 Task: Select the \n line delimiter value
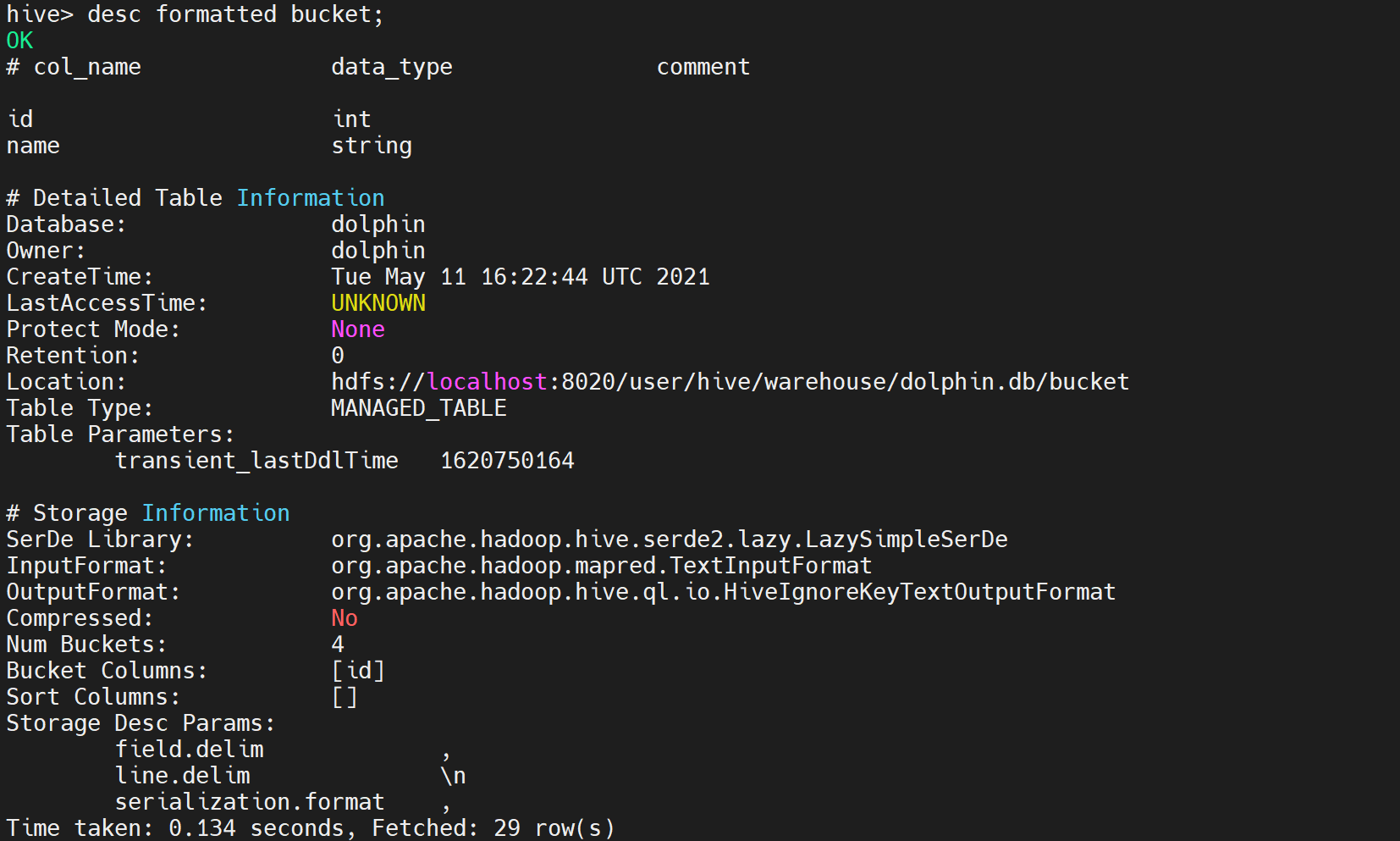pos(453,776)
